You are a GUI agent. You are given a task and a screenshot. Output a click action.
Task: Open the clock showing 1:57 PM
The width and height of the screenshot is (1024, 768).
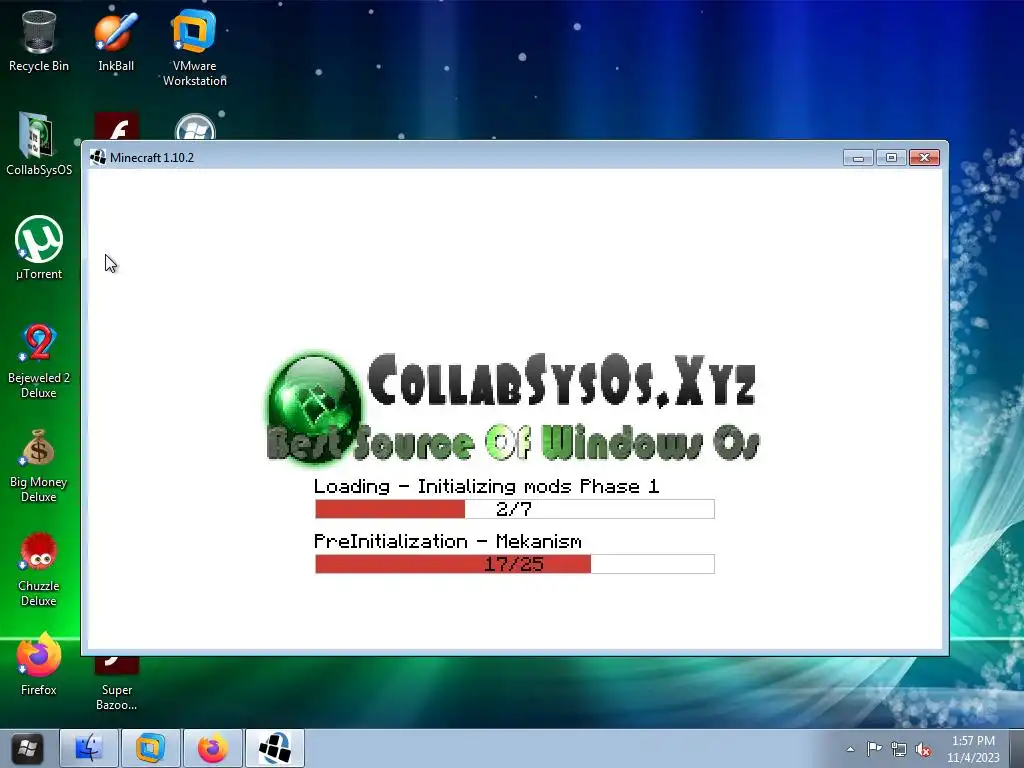tap(973, 749)
